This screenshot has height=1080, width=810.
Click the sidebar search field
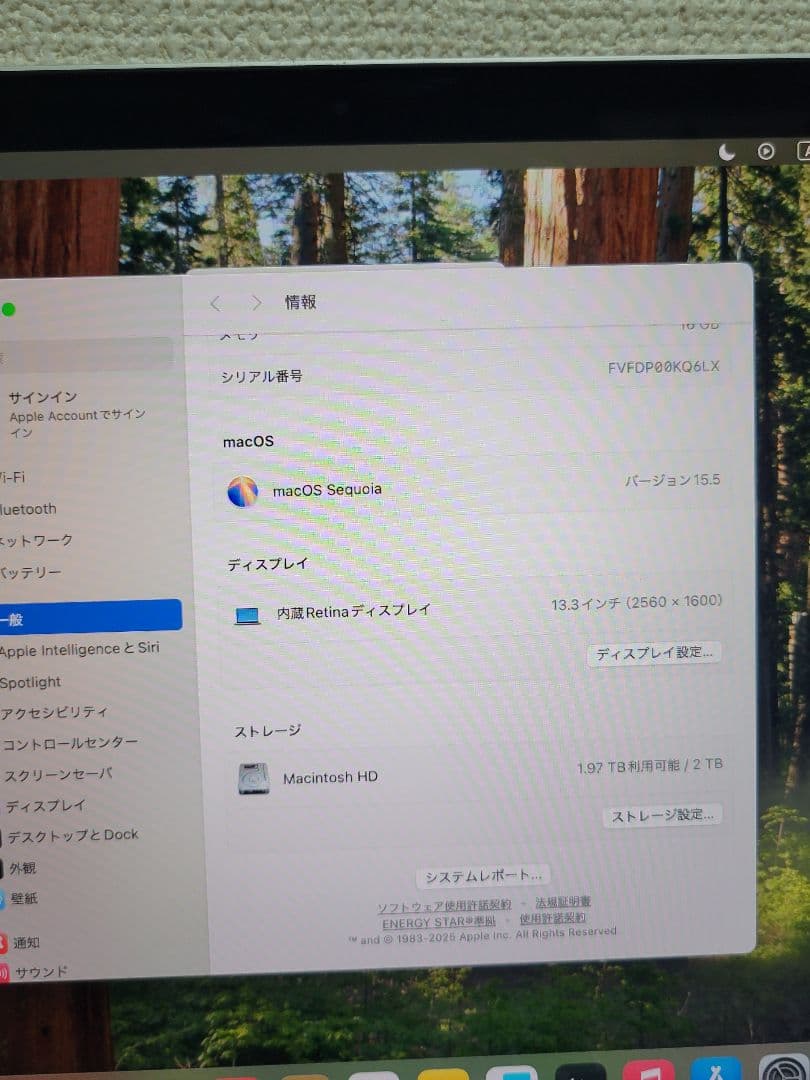coord(86,355)
